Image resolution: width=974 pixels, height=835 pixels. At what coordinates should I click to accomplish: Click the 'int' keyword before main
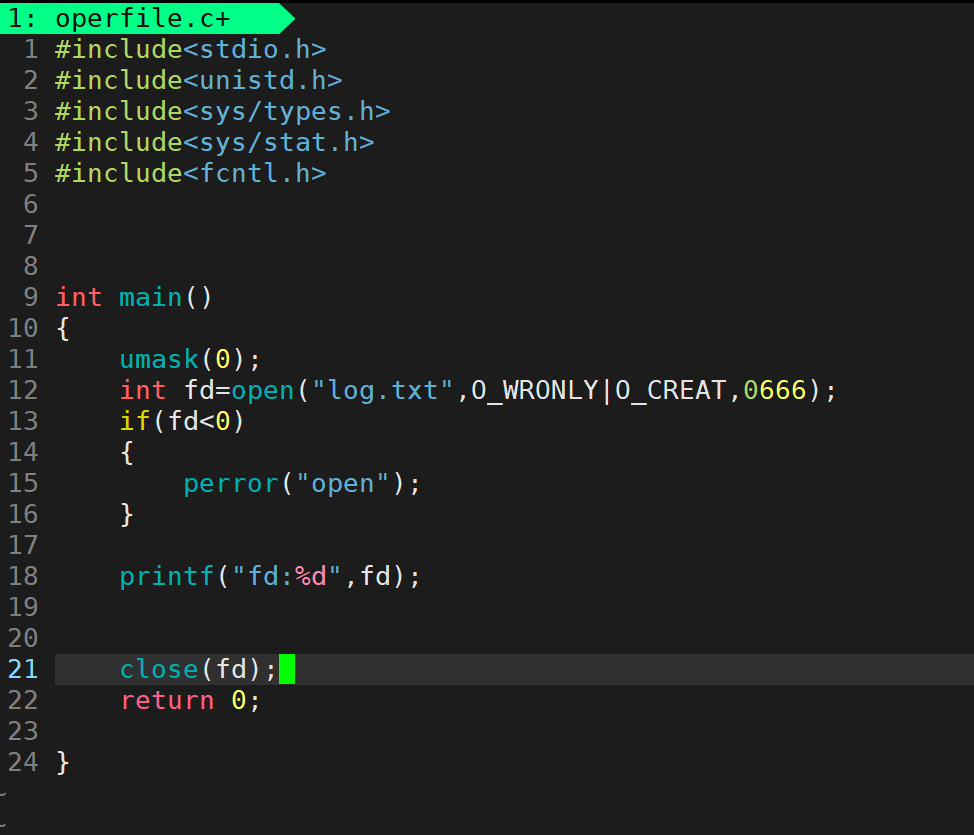point(79,298)
